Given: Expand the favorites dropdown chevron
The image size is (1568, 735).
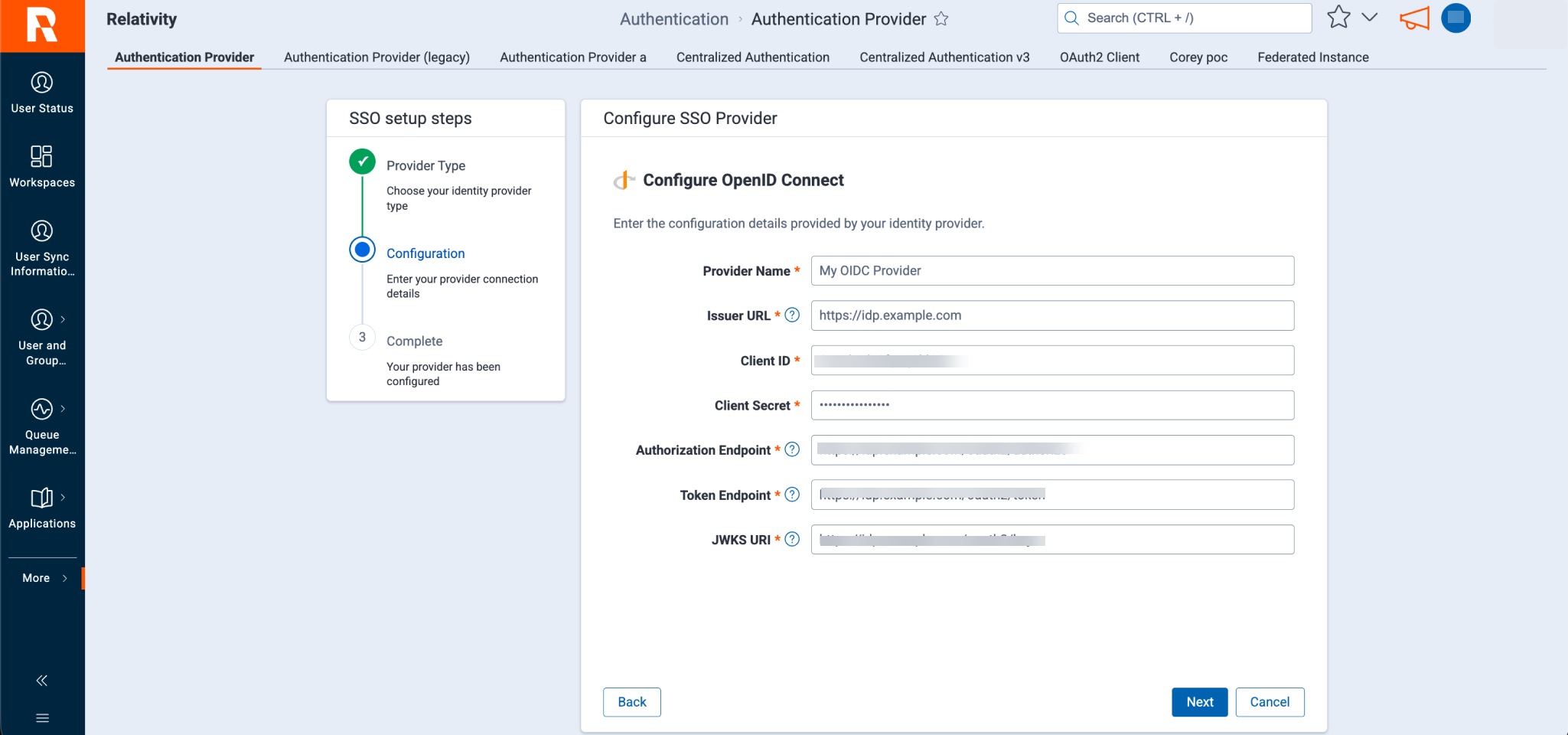Looking at the screenshot, I should pyautogui.click(x=1370, y=18).
